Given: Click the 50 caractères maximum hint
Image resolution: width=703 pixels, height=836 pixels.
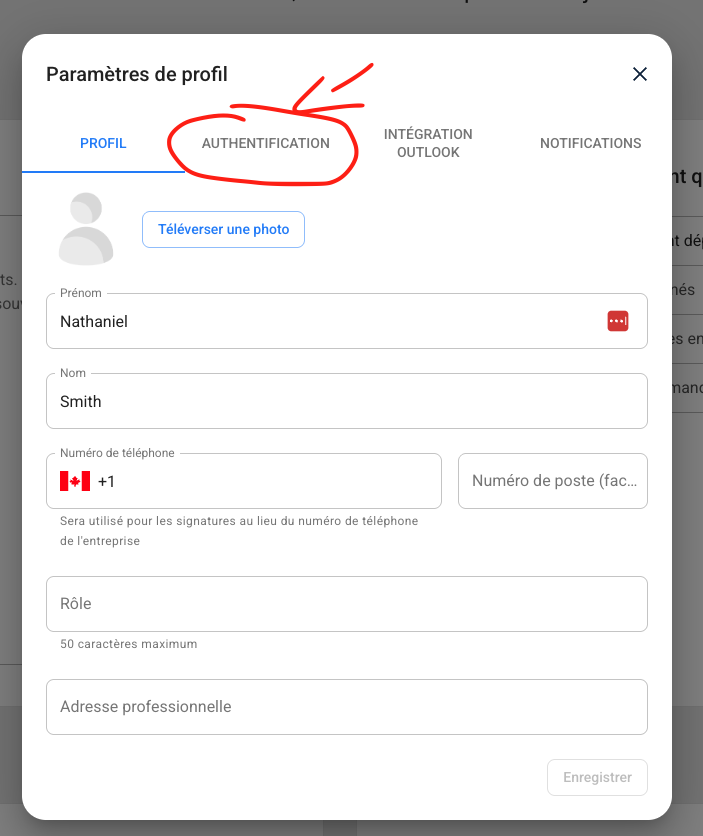Looking at the screenshot, I should pyautogui.click(x=128, y=644).
